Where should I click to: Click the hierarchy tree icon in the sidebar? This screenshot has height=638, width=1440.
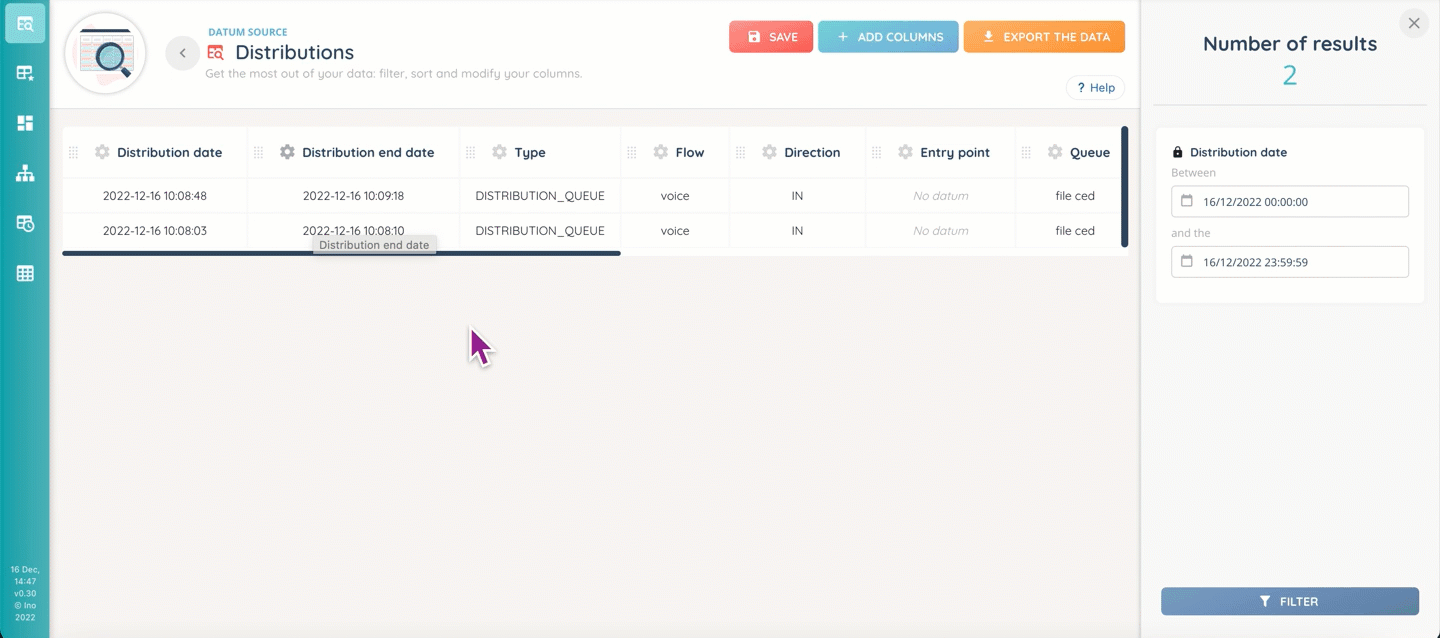point(25,174)
